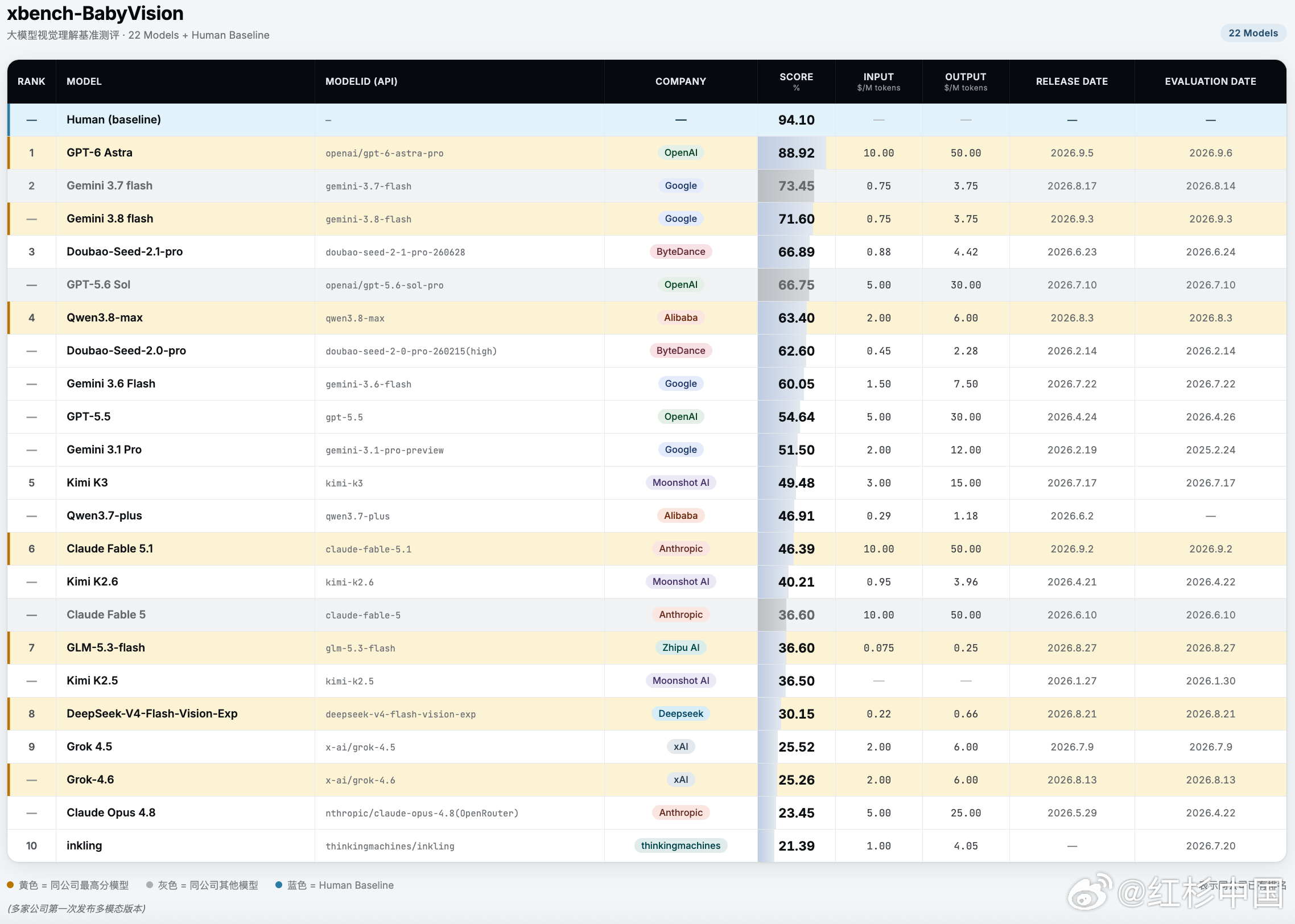
Task: Click the Human baseline score 94.10
Action: click(x=796, y=120)
